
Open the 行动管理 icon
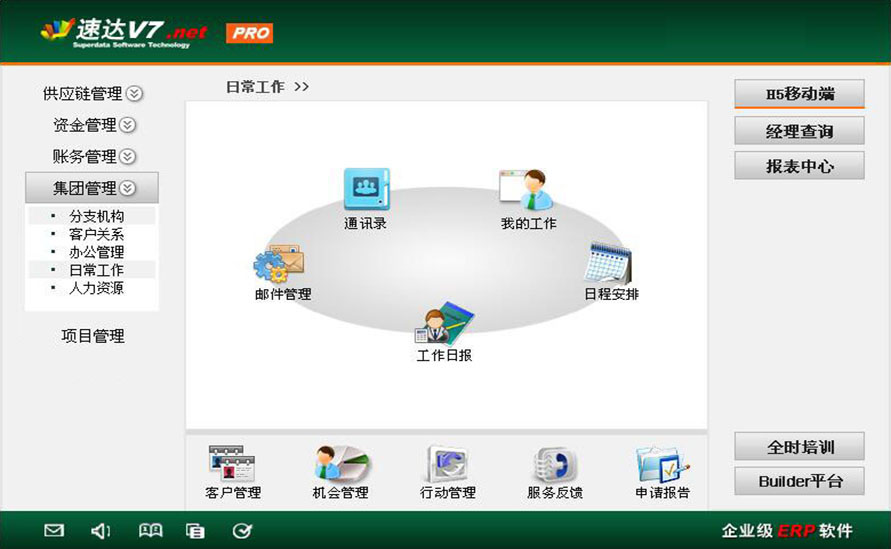447,463
